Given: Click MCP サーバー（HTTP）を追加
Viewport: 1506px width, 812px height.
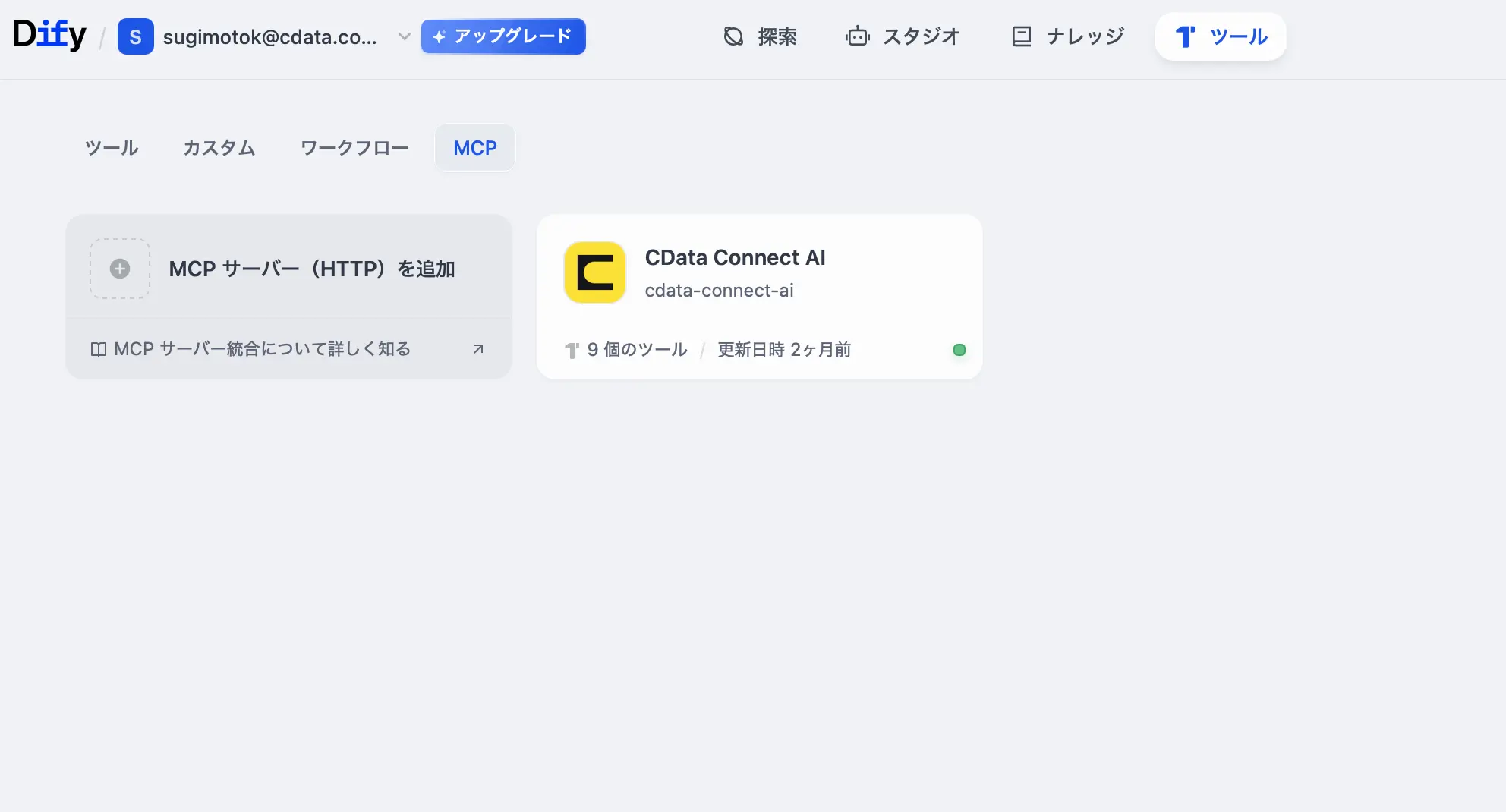Looking at the screenshot, I should point(312,269).
